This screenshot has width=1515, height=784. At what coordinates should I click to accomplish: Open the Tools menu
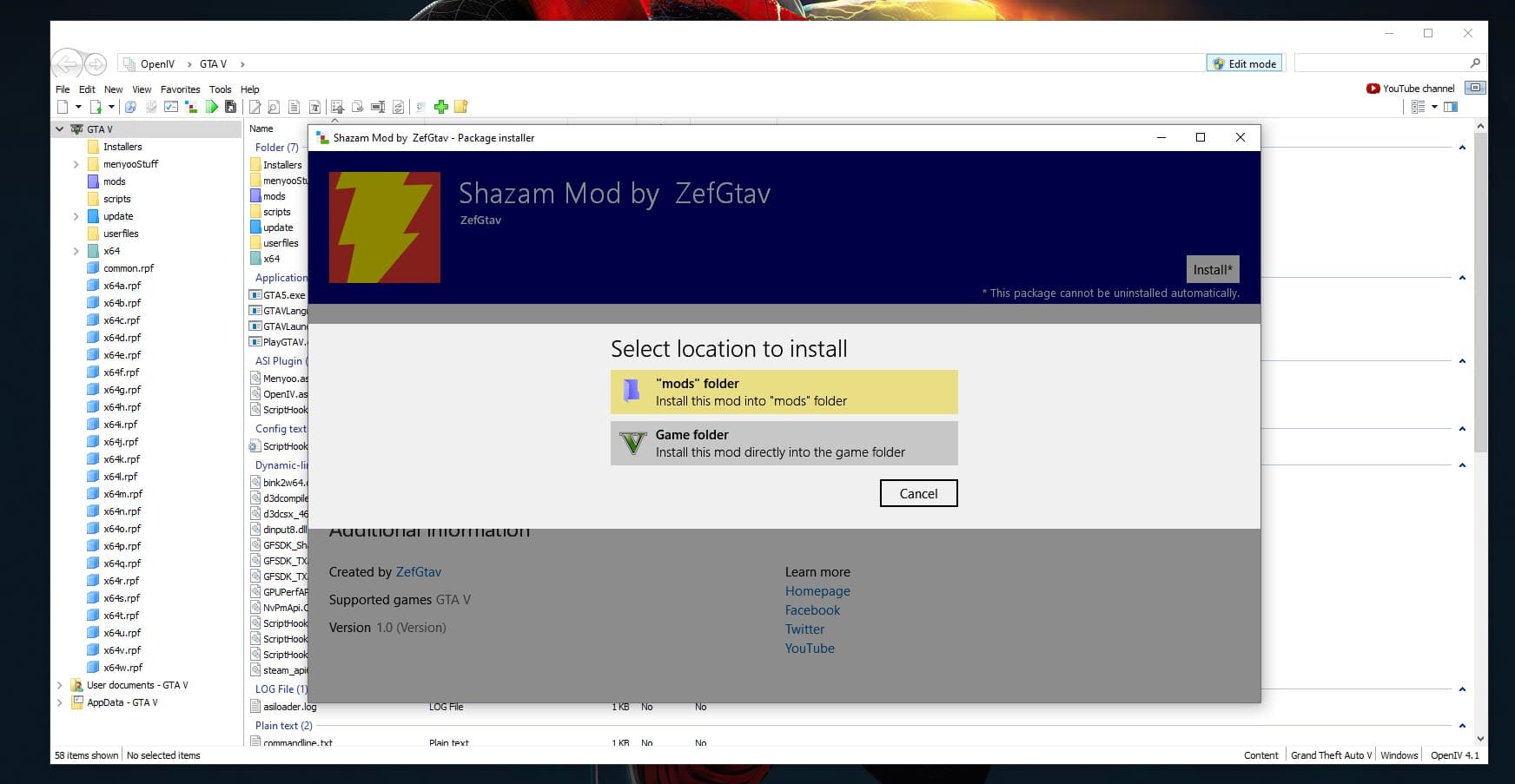click(220, 89)
